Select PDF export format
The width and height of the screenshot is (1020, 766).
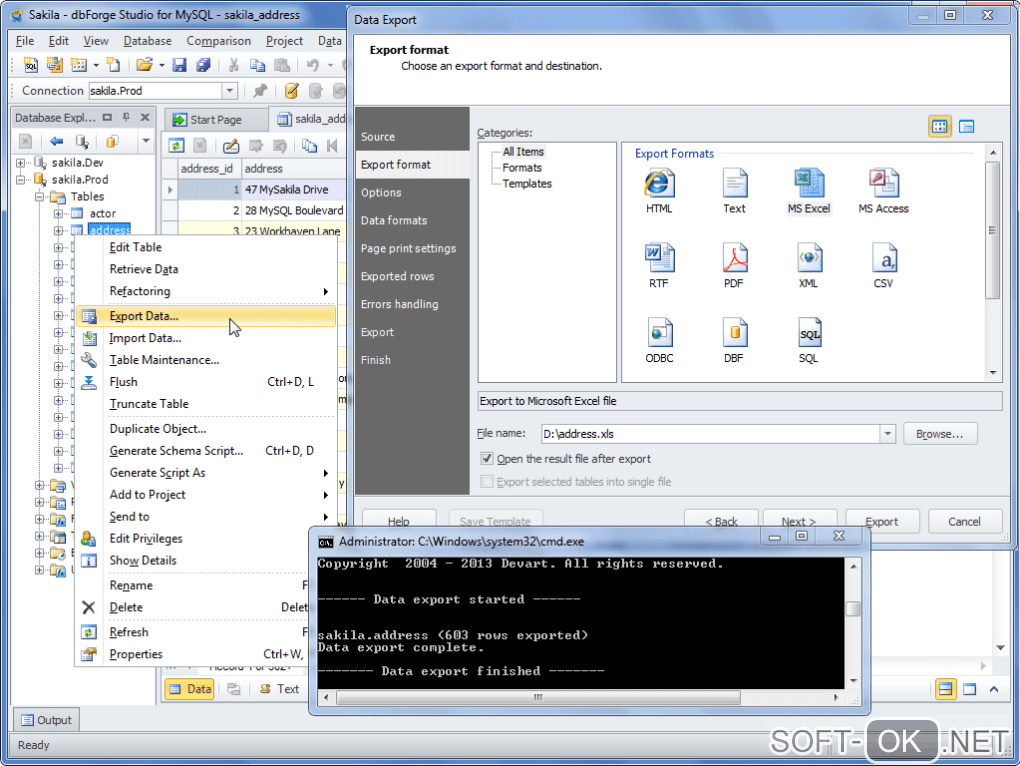click(x=734, y=266)
